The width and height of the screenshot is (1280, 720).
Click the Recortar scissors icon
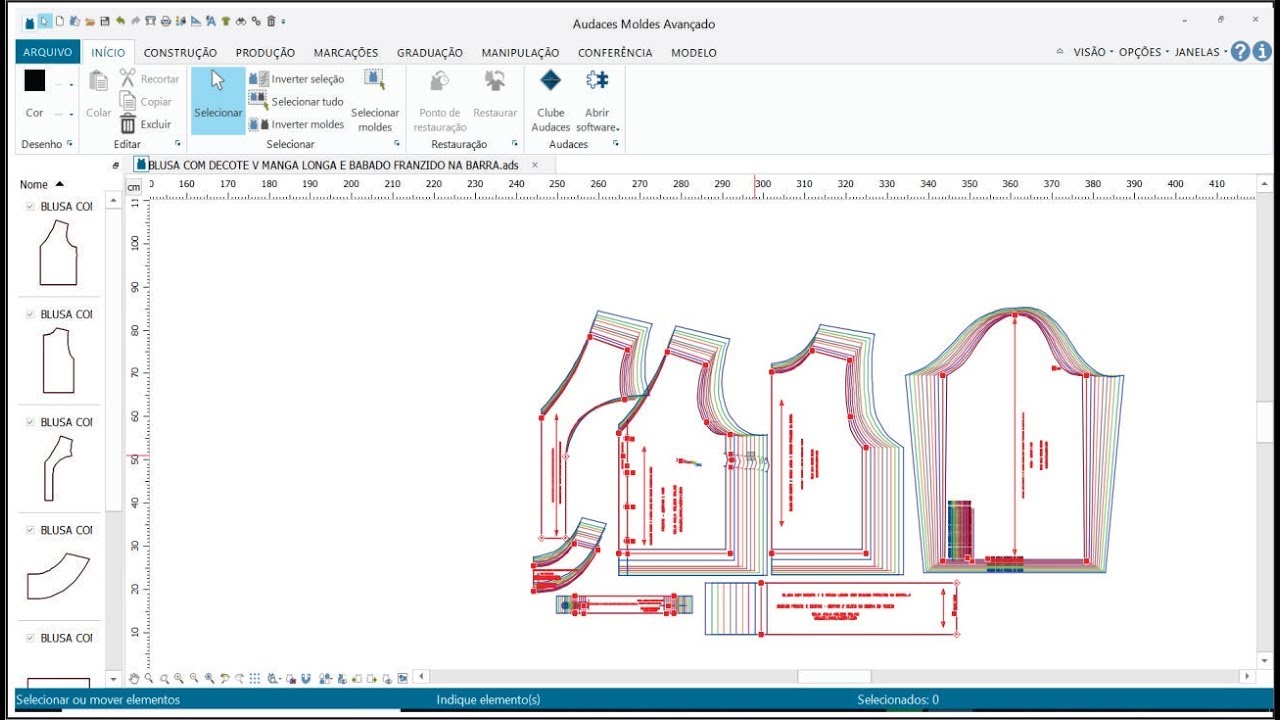click(128, 78)
